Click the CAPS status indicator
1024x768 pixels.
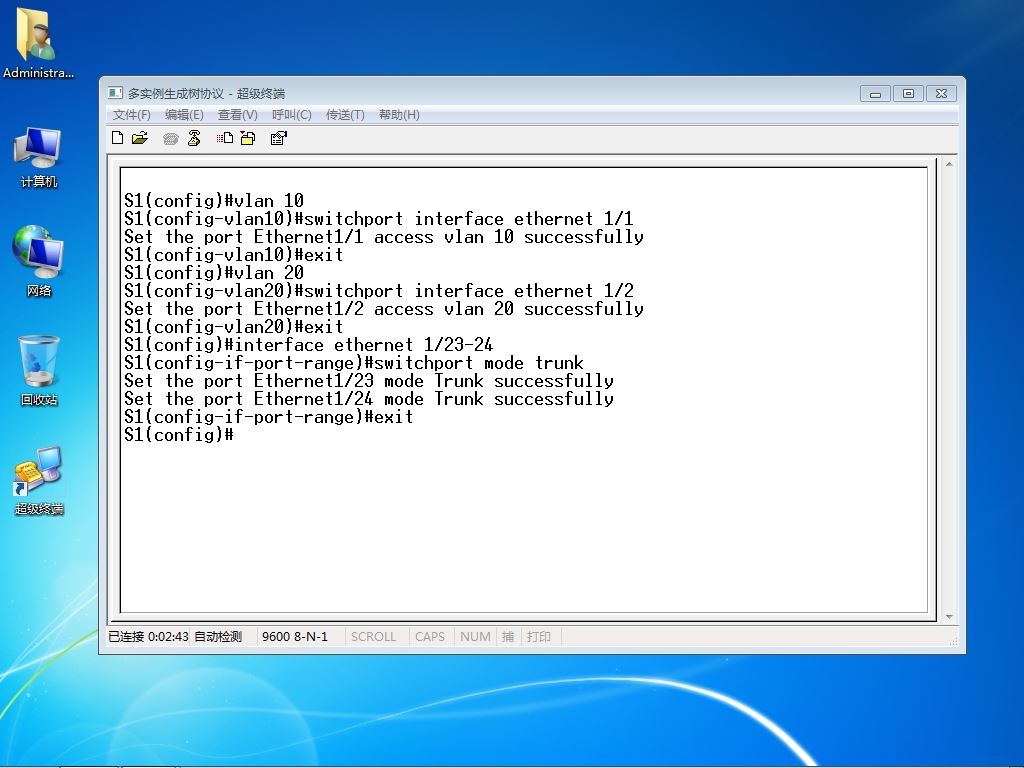(x=430, y=637)
